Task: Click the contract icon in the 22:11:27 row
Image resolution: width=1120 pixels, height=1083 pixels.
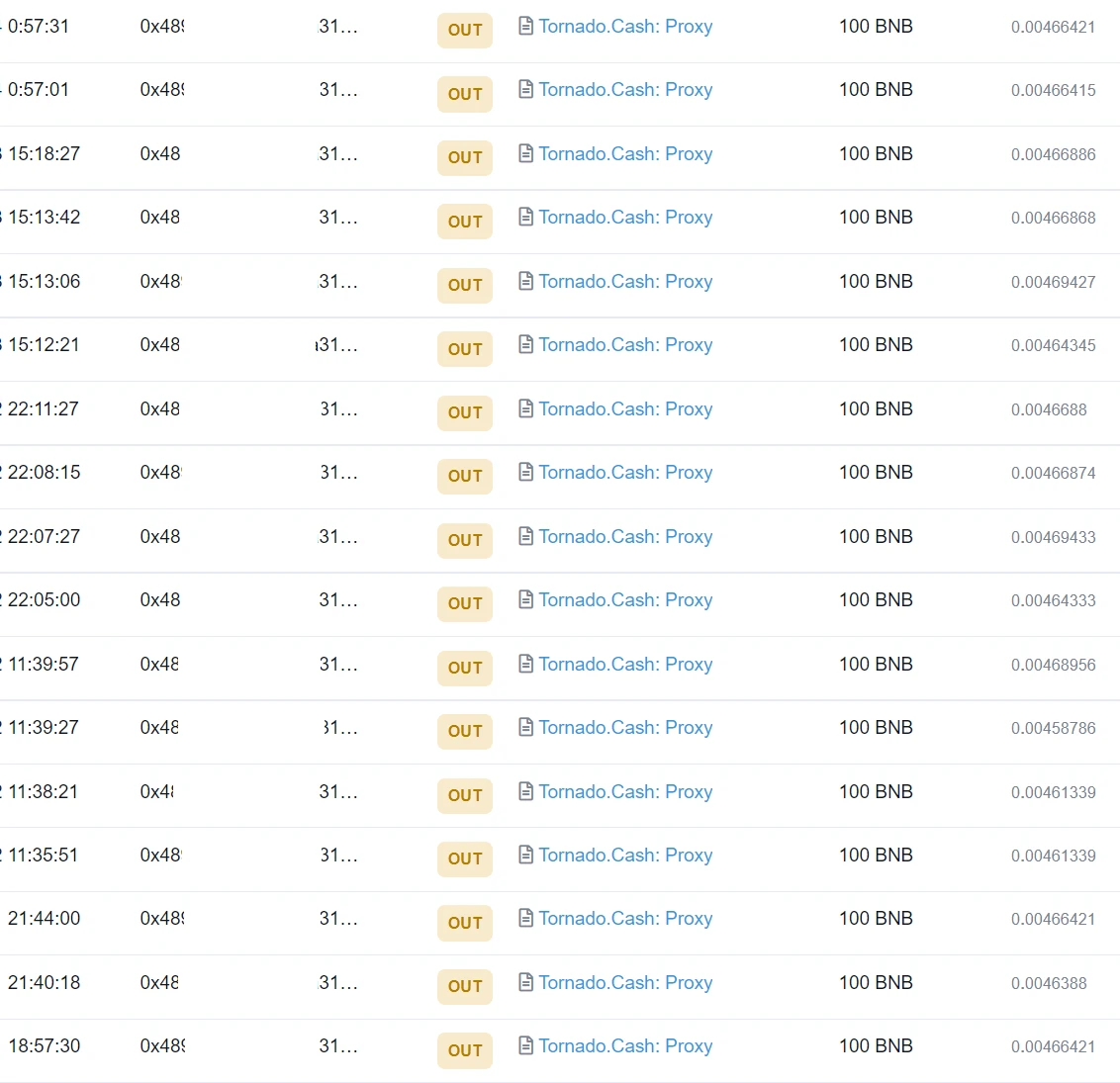Action: pos(525,409)
